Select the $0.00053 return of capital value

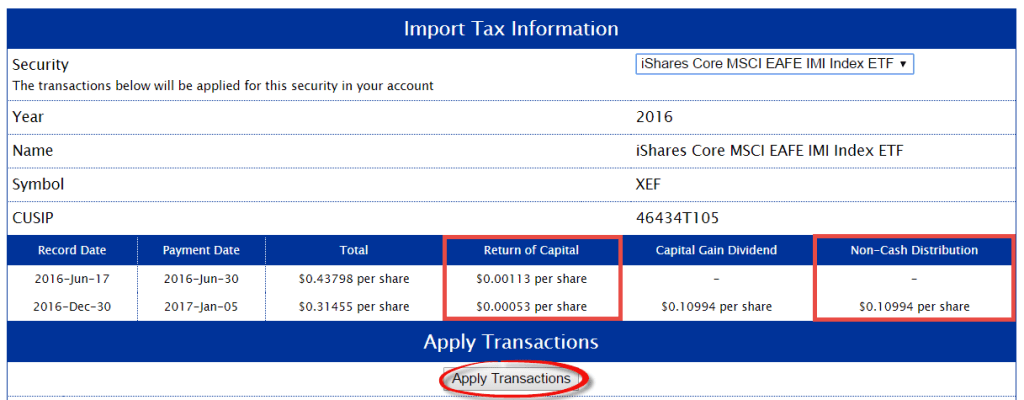click(x=531, y=306)
